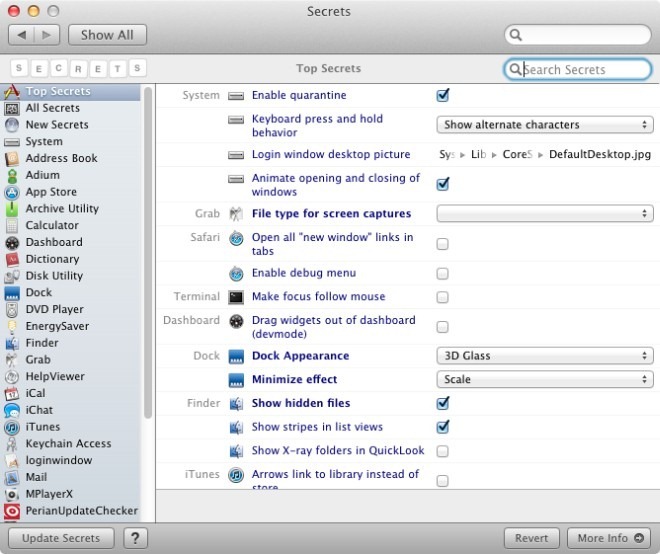The height and width of the screenshot is (554, 660).
Task: Select All Secrets label in sidebar
Action: pyautogui.click(x=53, y=108)
